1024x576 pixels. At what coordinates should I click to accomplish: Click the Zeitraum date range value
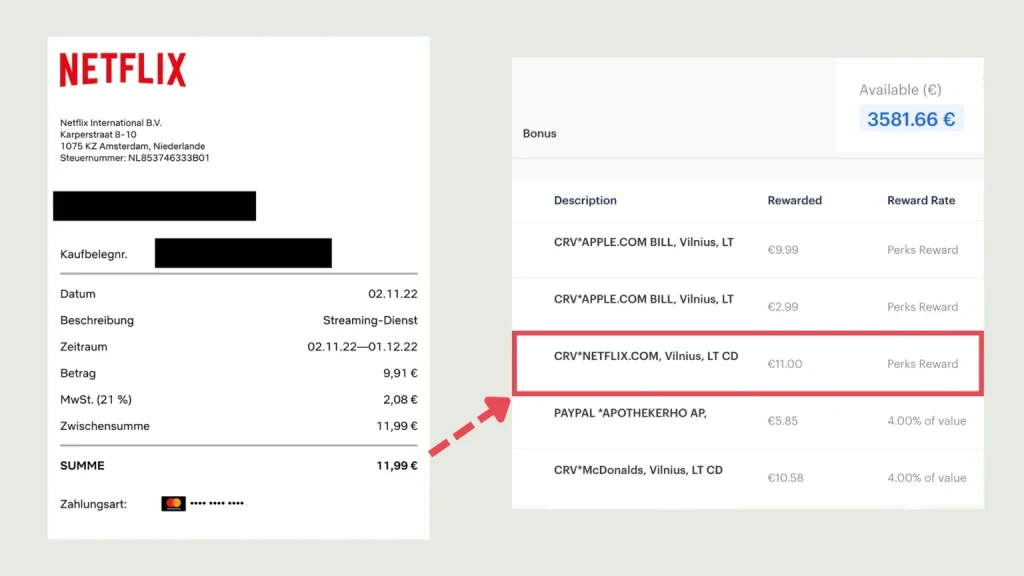pos(362,347)
